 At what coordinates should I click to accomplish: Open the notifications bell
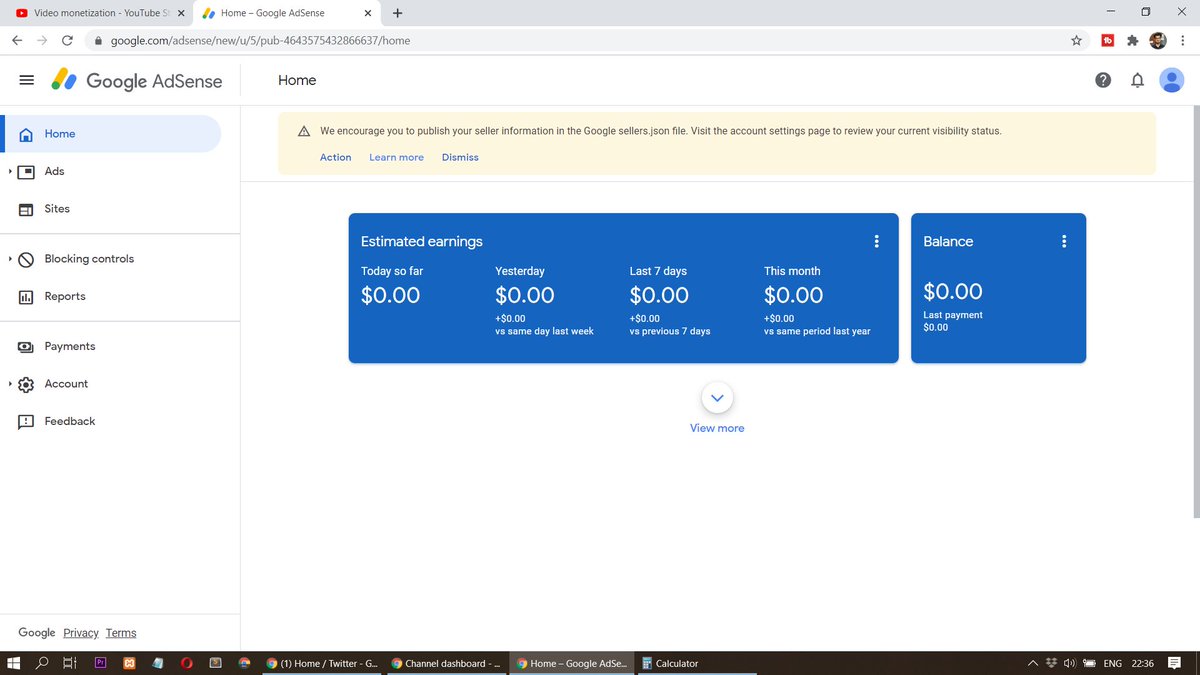(x=1137, y=81)
